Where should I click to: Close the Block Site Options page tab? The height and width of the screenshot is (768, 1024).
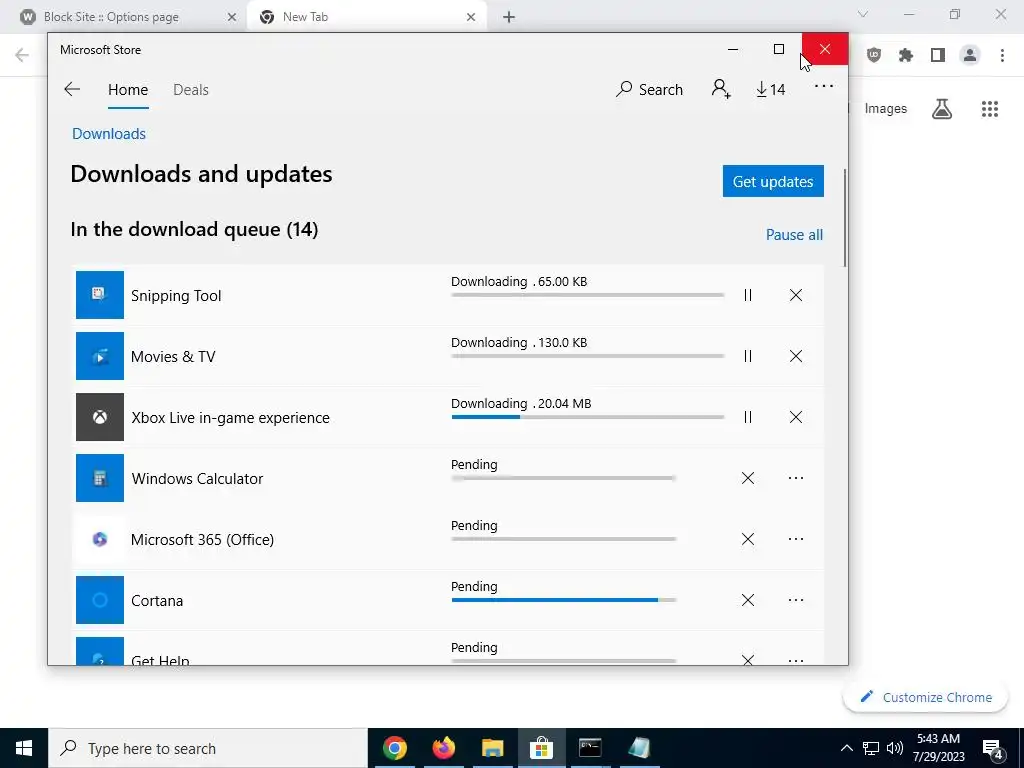[232, 17]
